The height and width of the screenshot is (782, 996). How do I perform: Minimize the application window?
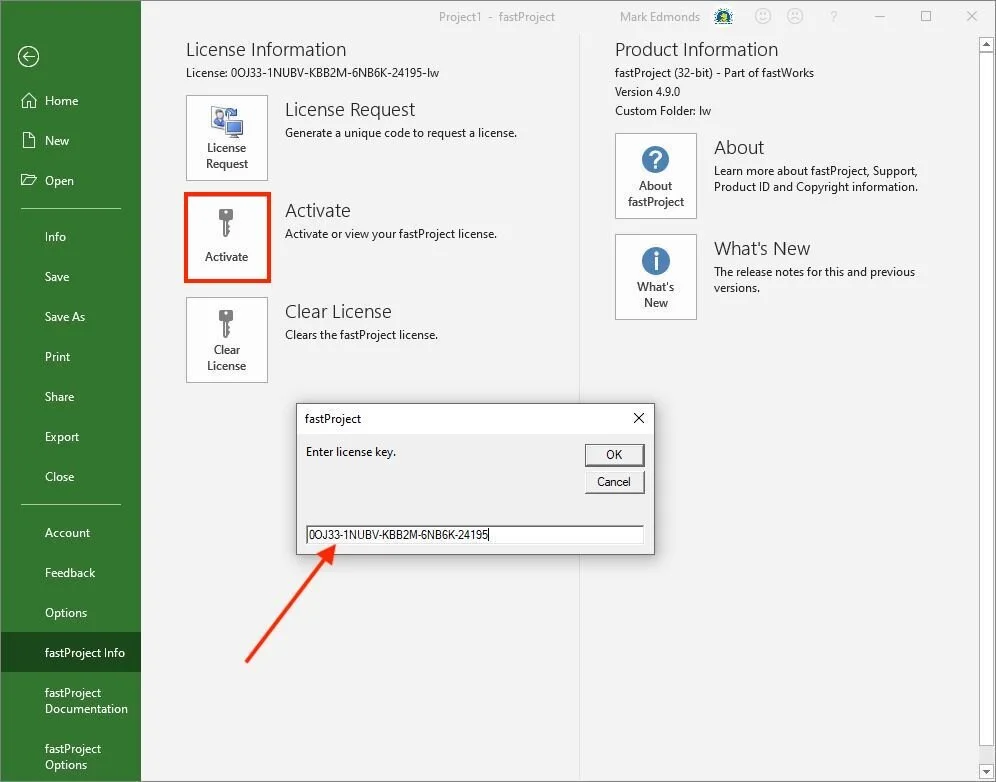[880, 17]
